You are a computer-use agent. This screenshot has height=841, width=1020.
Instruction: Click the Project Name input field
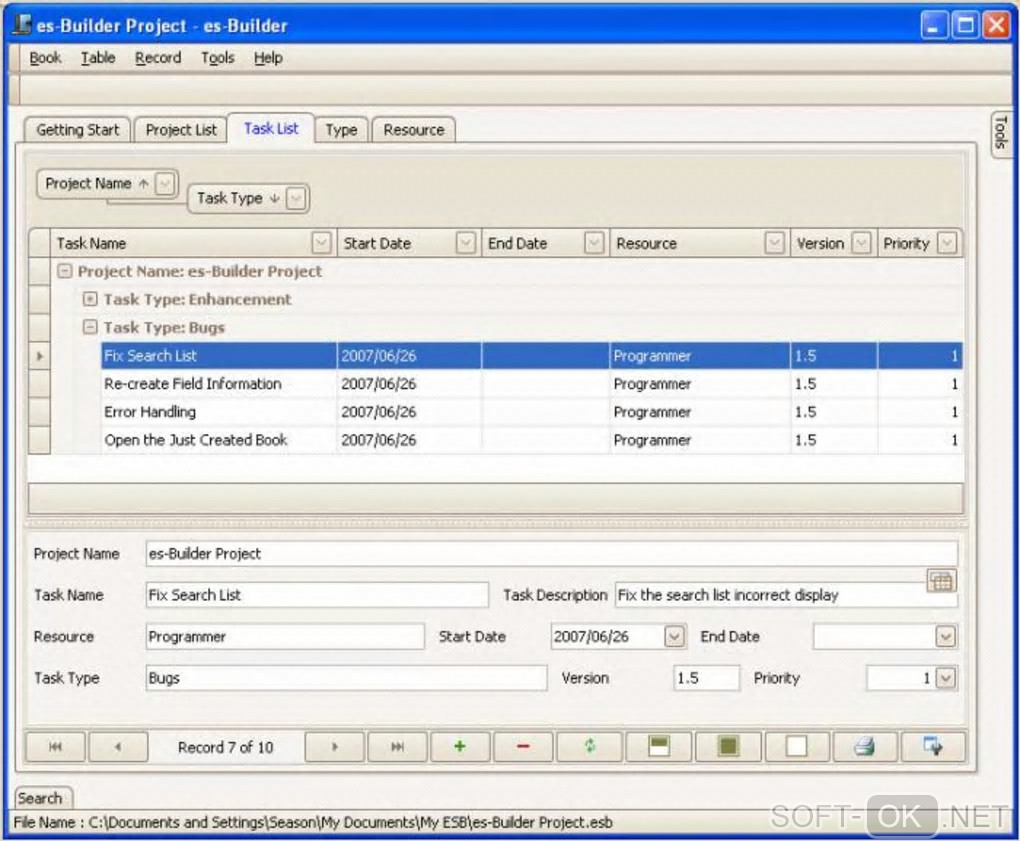552,554
